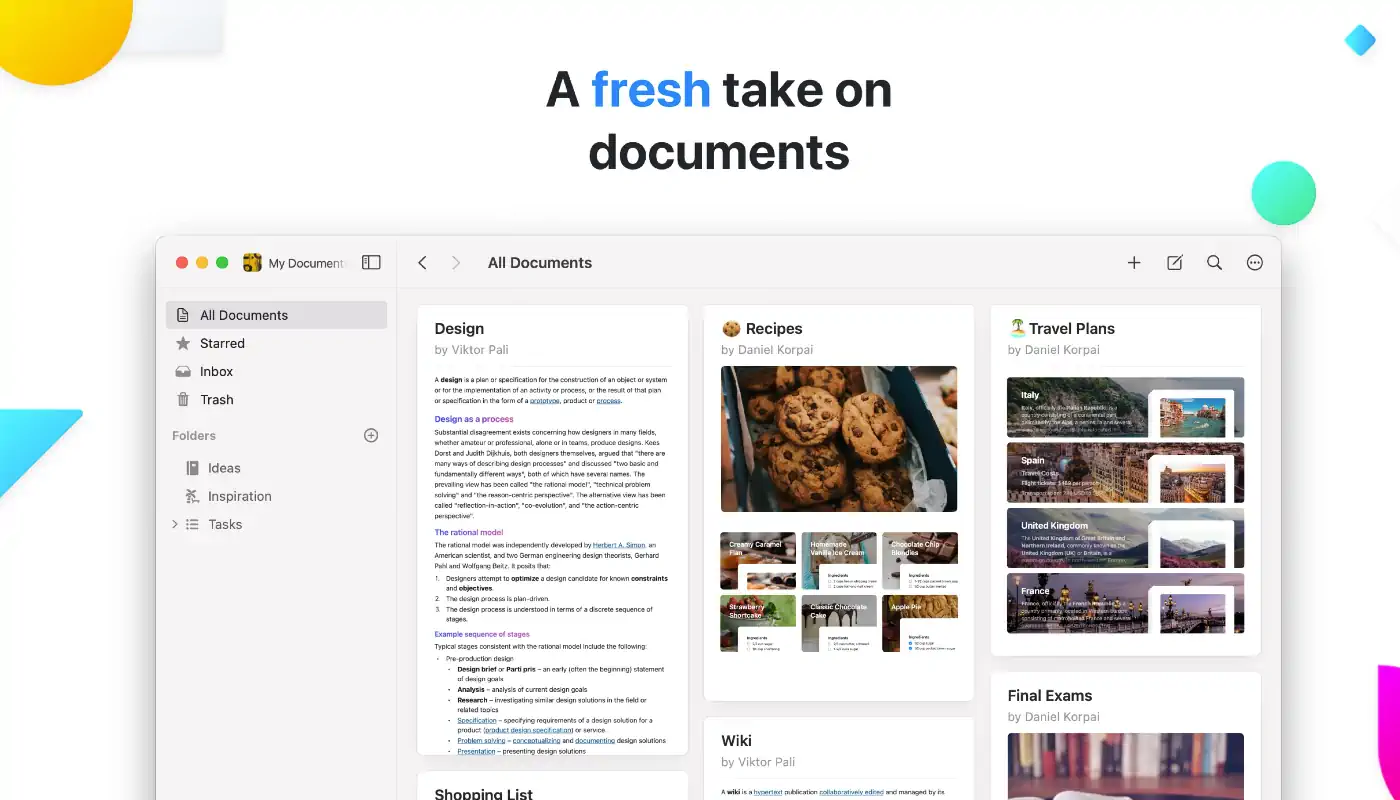
Task: Open the more options ellipsis menu
Action: pyautogui.click(x=1255, y=263)
